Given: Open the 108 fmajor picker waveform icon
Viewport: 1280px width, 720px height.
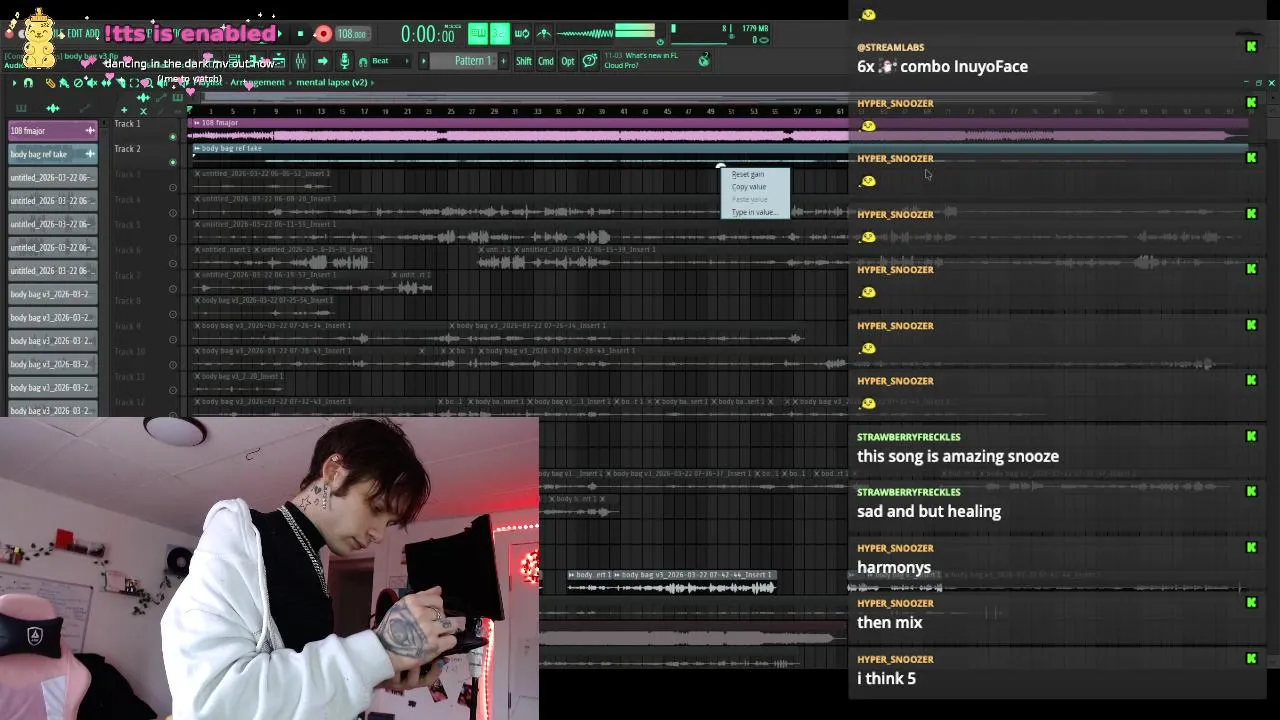Looking at the screenshot, I should [90, 131].
